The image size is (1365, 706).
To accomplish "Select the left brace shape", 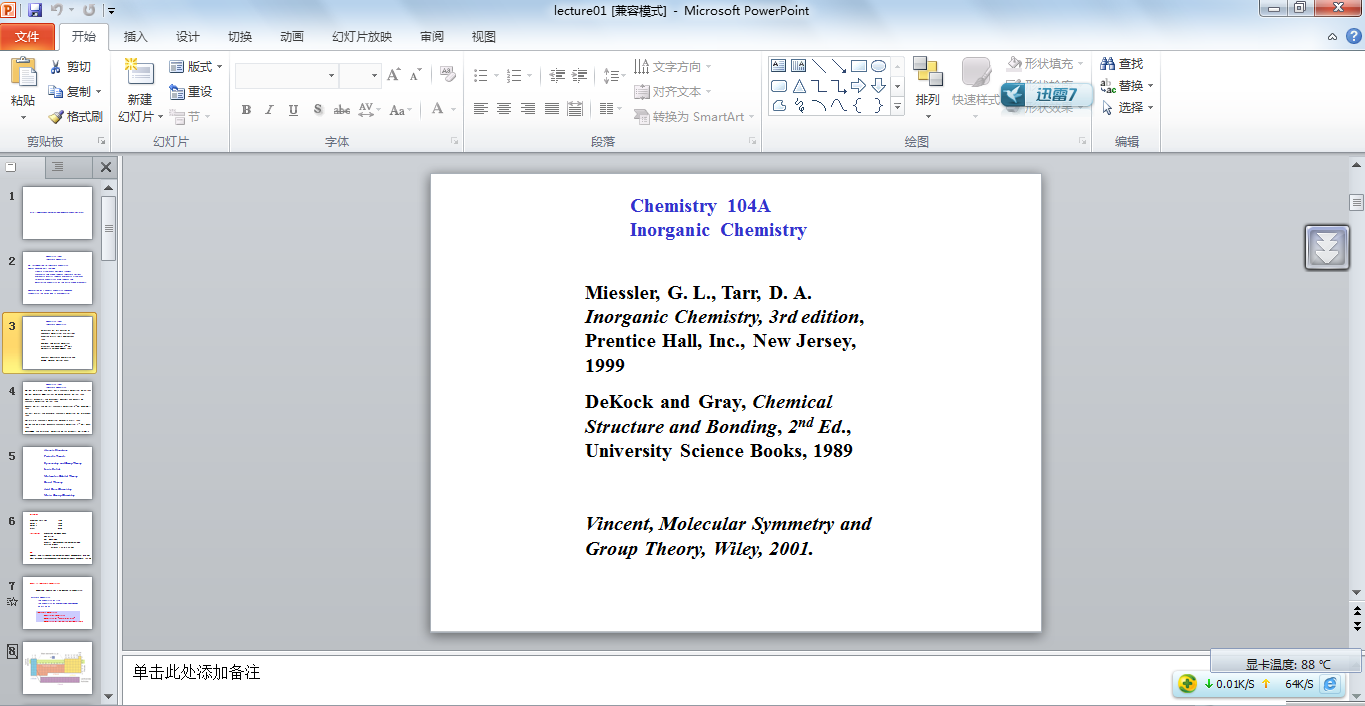I will [x=859, y=105].
